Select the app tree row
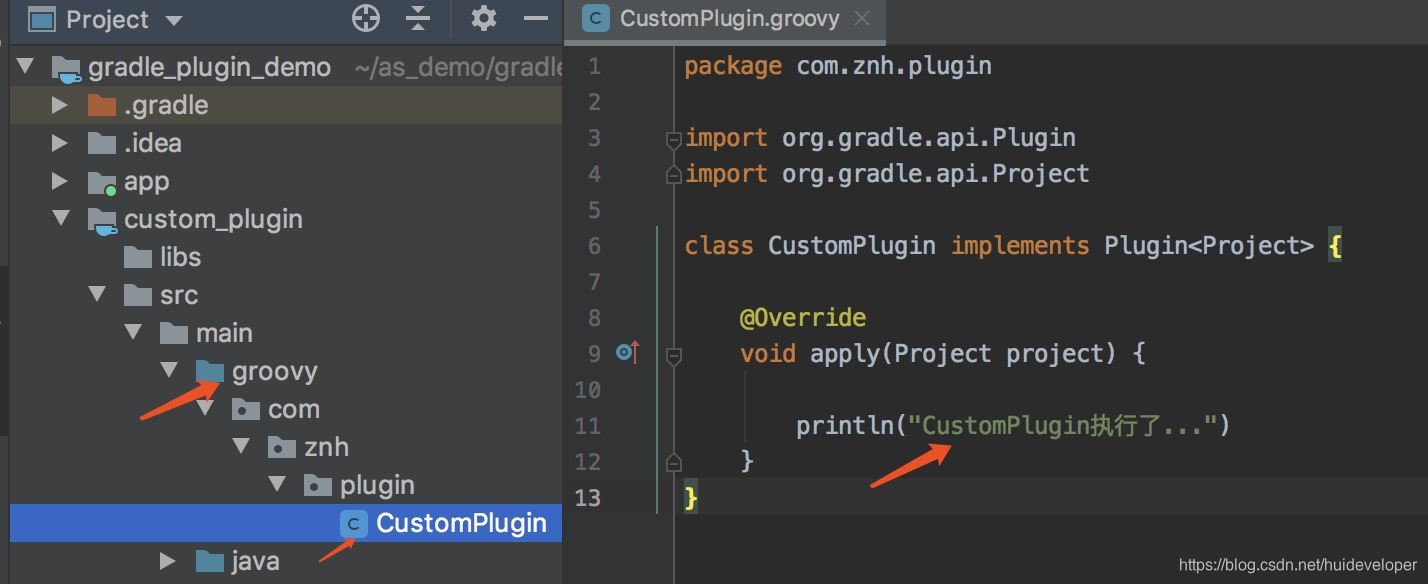 point(286,181)
